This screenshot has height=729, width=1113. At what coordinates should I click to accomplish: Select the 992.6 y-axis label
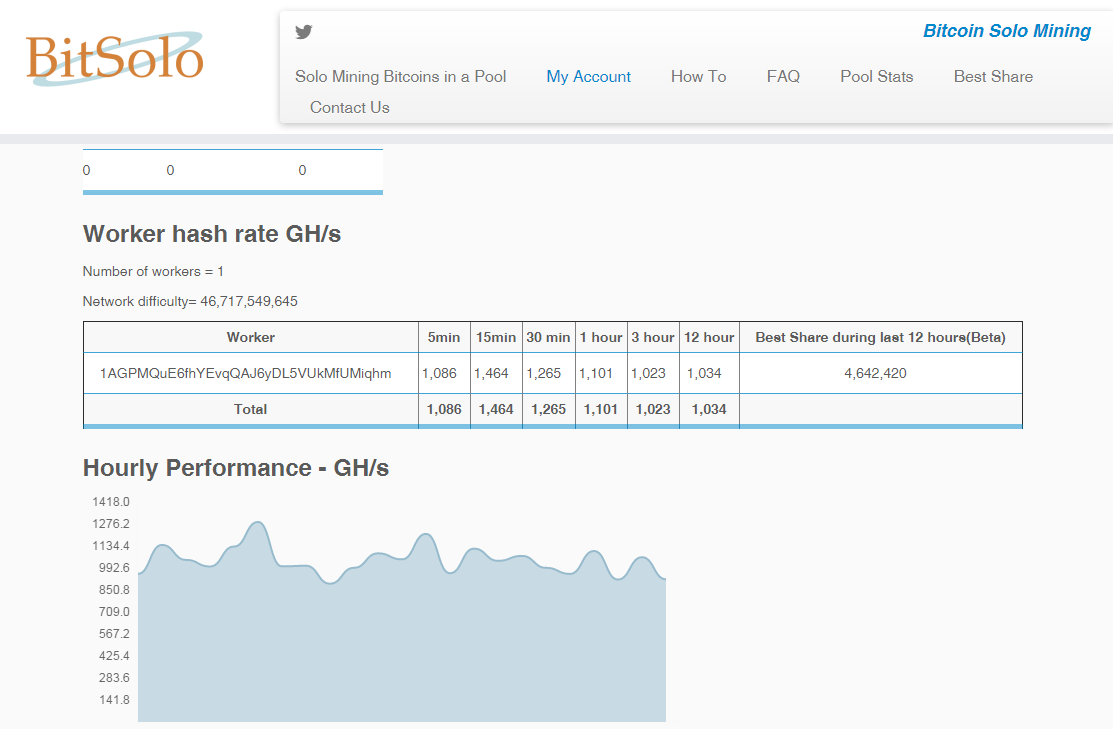[114, 568]
